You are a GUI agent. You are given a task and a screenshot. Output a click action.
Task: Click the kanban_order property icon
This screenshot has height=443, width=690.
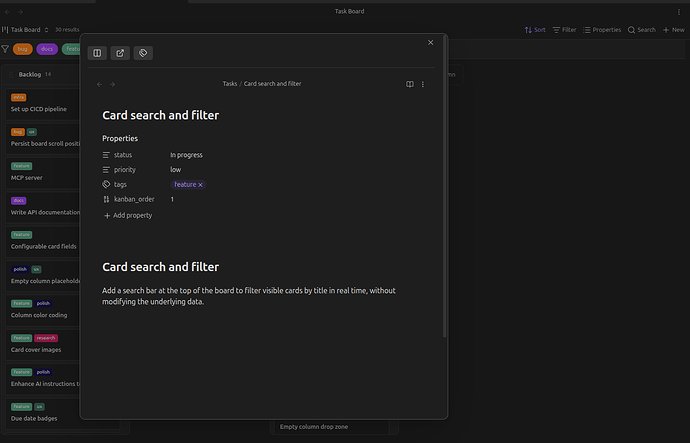pos(107,199)
